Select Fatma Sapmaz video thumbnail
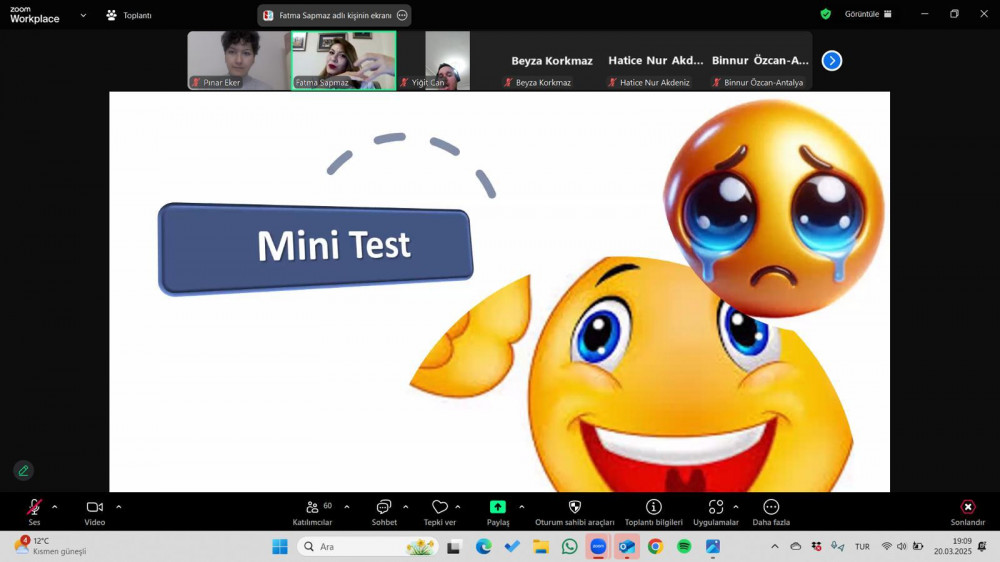 (x=344, y=61)
